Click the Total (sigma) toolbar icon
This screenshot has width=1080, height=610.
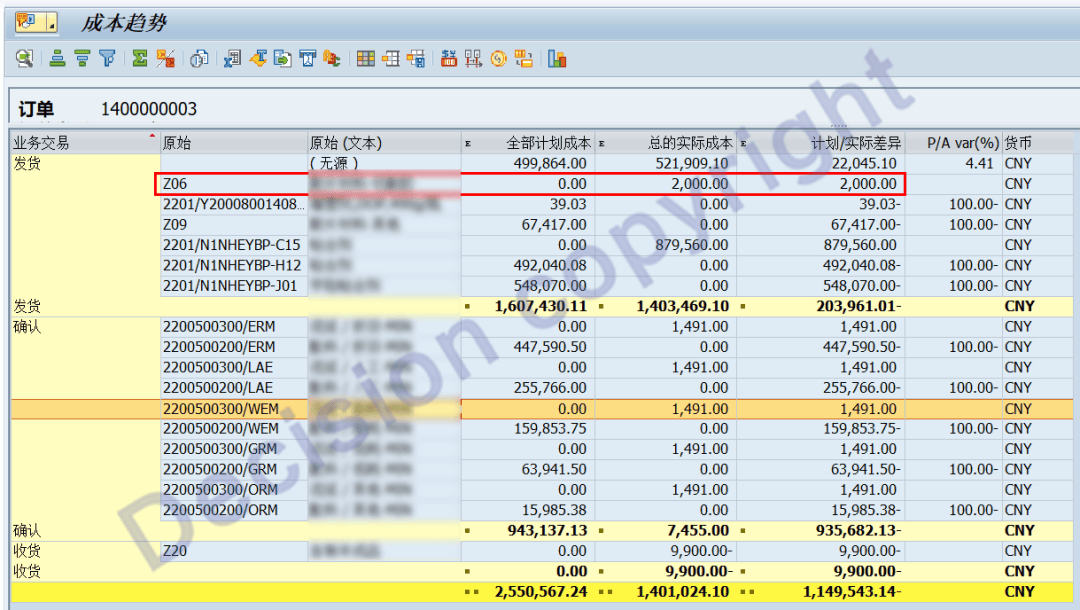pyautogui.click(x=140, y=59)
